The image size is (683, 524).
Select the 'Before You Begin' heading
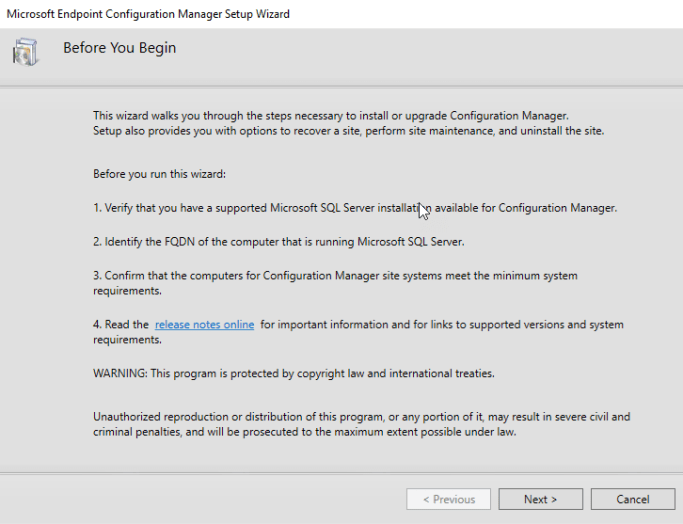[x=120, y=47]
